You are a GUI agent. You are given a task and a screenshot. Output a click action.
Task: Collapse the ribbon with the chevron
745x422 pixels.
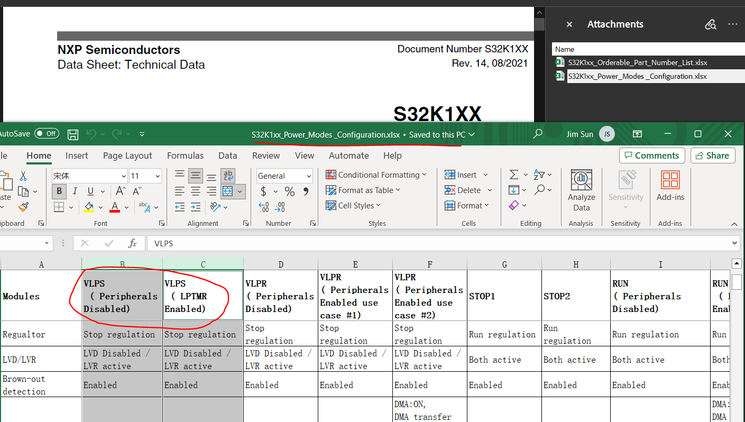click(734, 224)
